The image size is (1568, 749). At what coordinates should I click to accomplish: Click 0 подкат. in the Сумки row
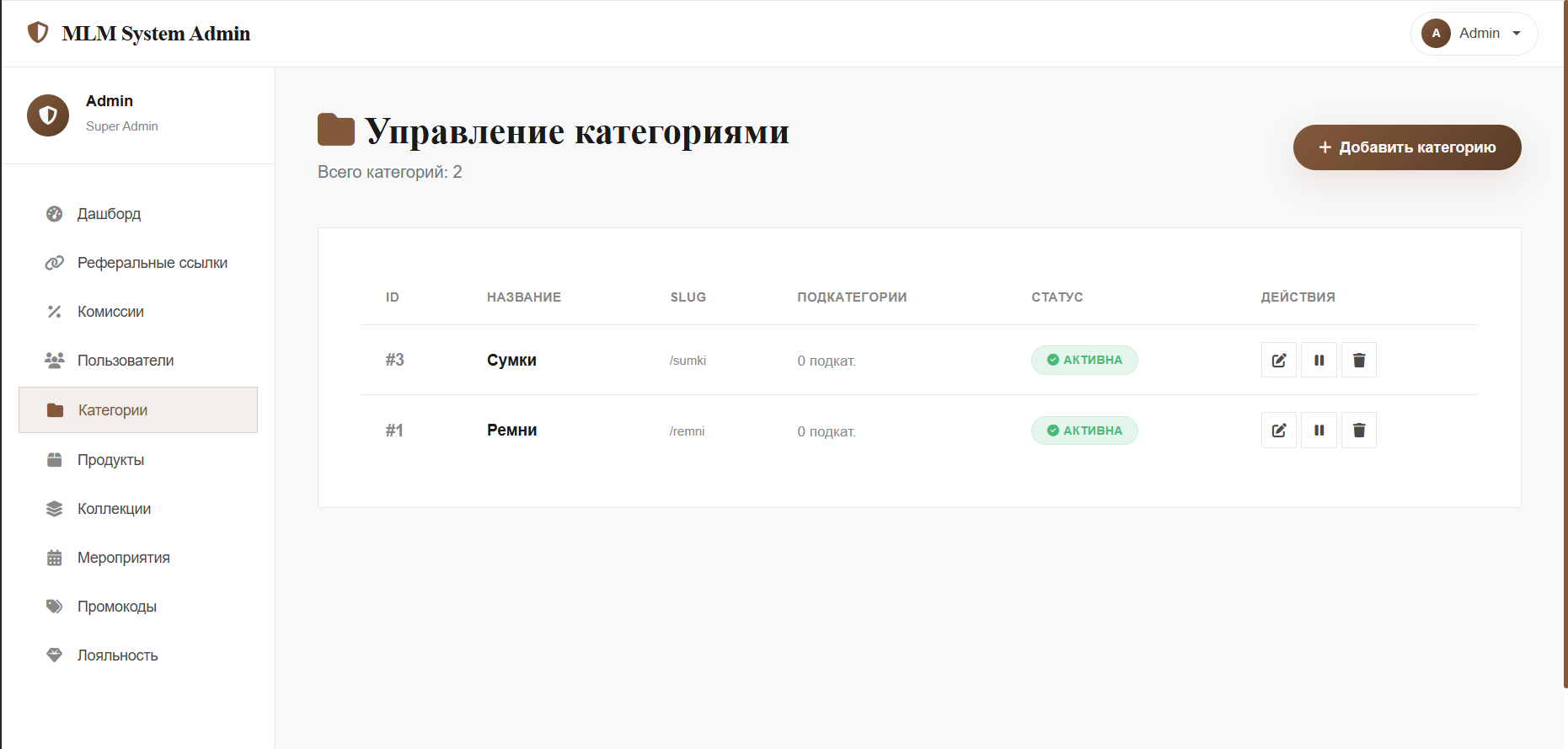tap(827, 361)
